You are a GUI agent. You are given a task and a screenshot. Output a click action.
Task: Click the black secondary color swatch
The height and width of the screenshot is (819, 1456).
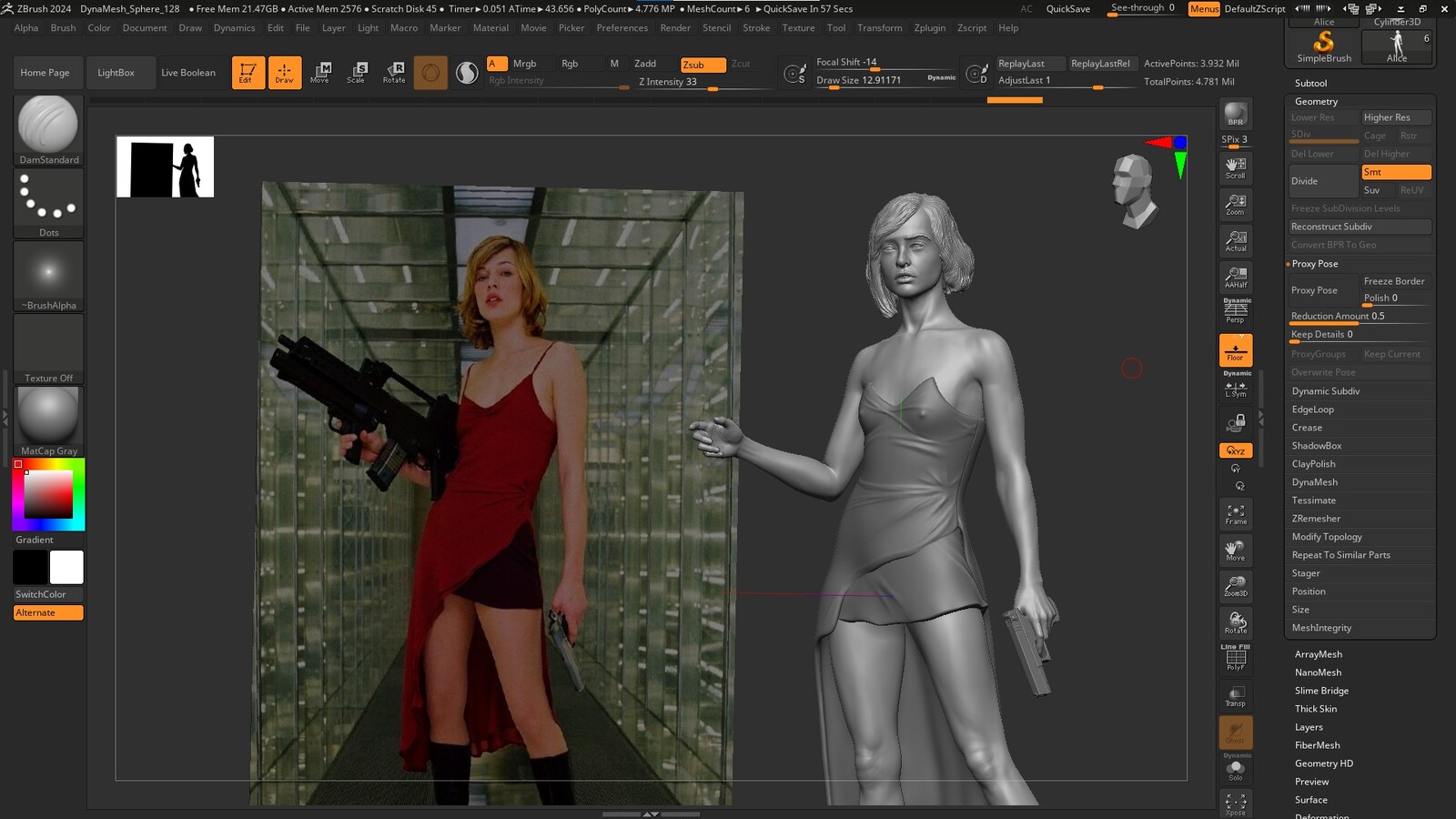pos(30,567)
